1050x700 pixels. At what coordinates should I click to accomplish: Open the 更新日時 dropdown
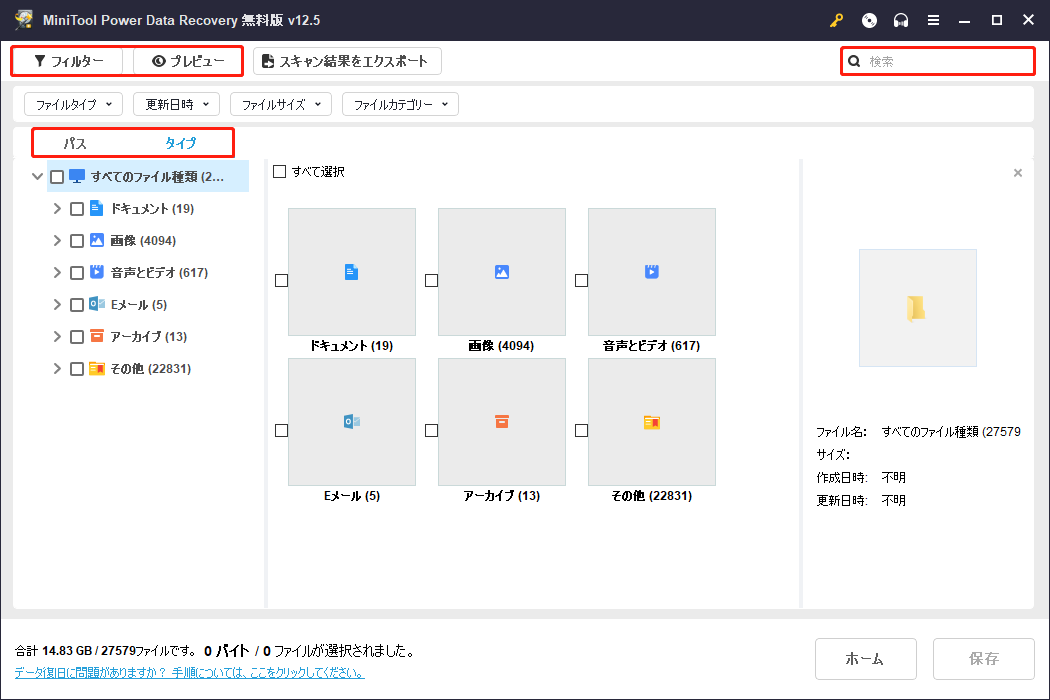coord(176,104)
